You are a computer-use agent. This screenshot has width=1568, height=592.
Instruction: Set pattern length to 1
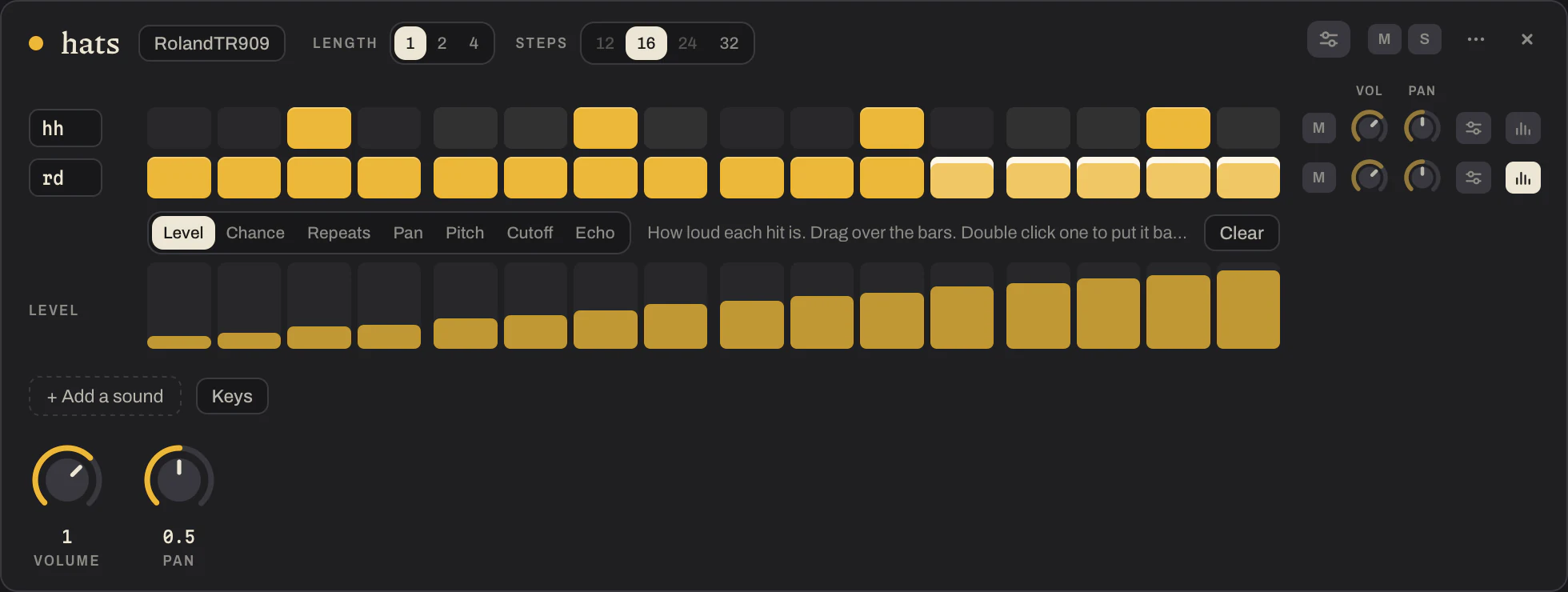coord(410,43)
